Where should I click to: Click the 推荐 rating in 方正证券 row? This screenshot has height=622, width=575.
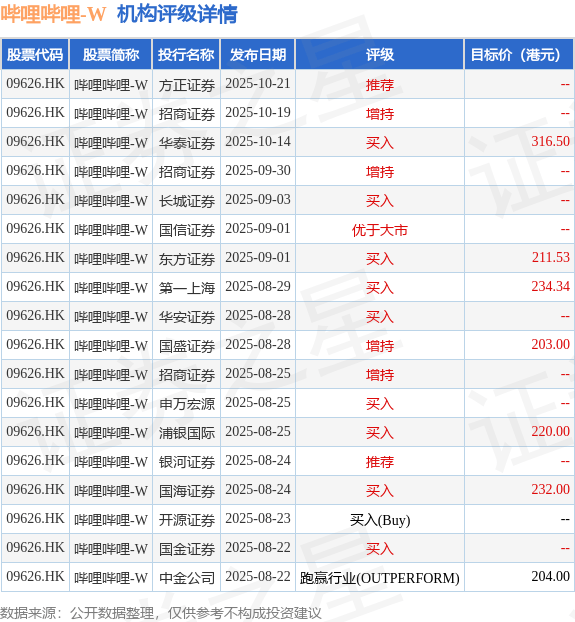click(x=380, y=85)
